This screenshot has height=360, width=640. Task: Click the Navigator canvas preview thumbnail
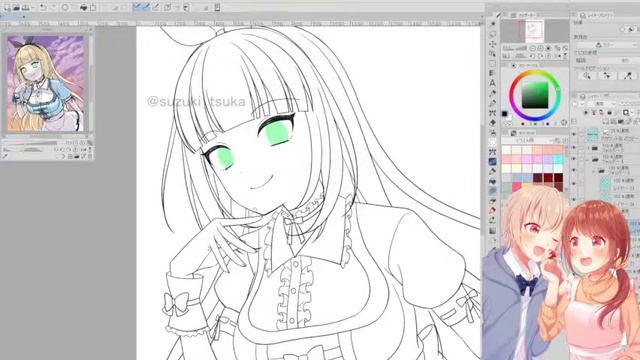535,31
